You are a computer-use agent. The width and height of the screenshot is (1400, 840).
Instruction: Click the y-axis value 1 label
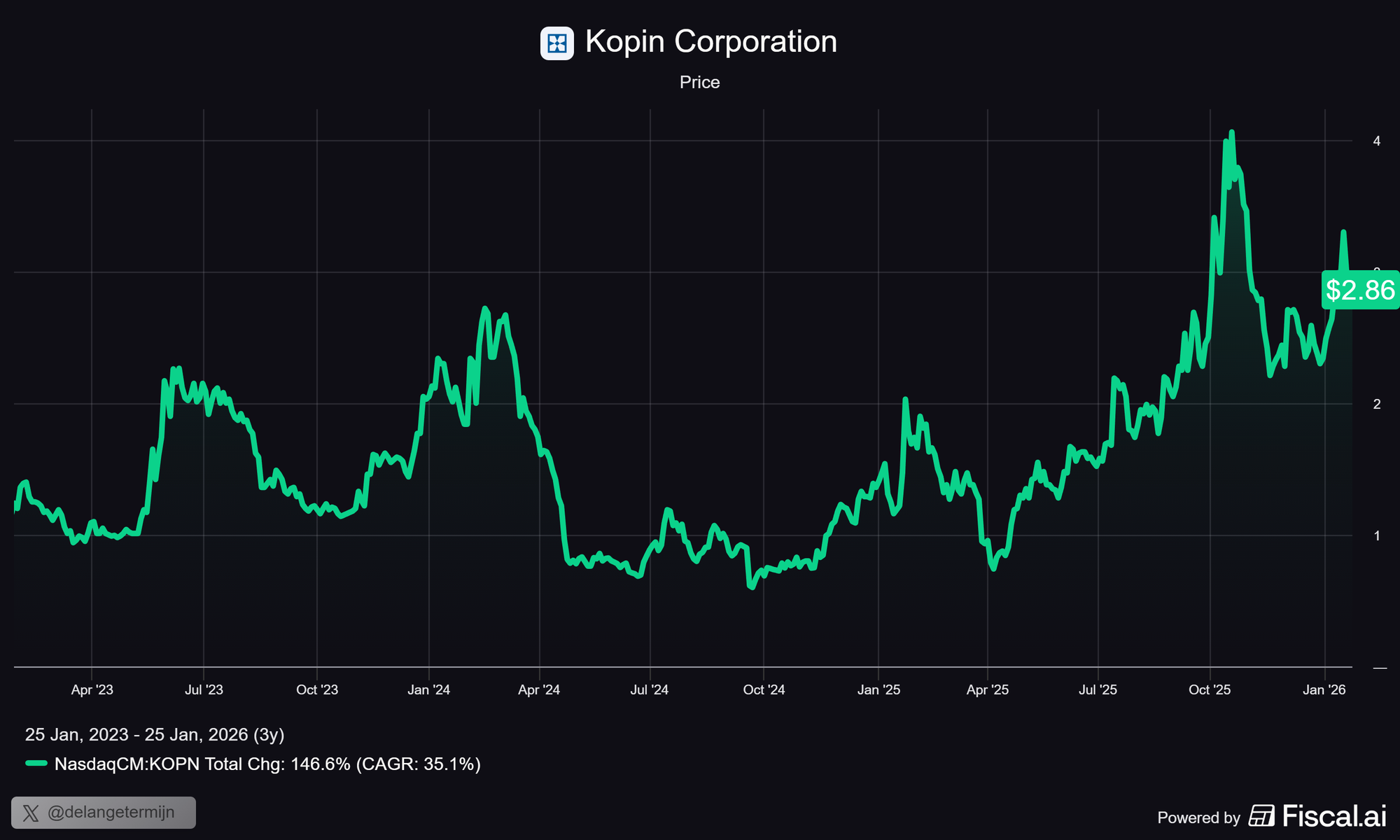tap(1376, 536)
